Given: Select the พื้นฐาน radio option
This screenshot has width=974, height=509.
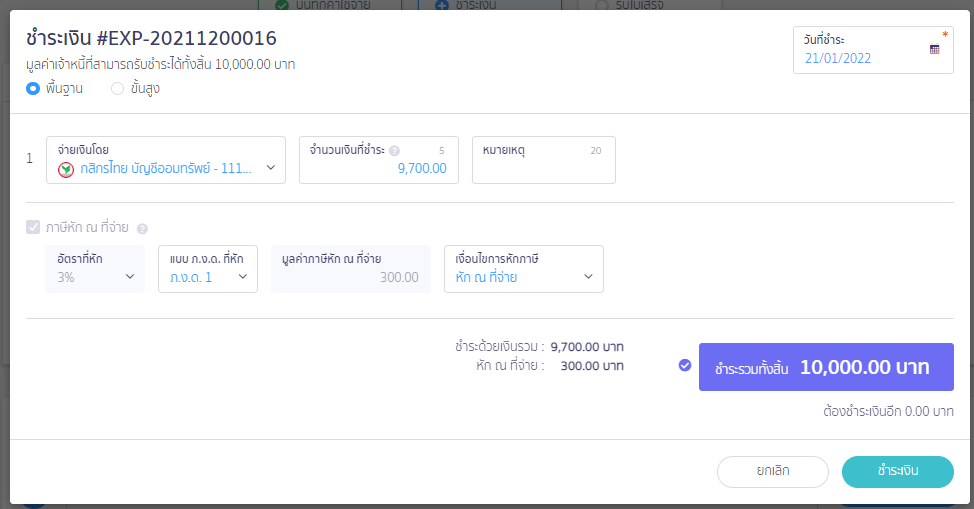Looking at the screenshot, I should [x=33, y=88].
